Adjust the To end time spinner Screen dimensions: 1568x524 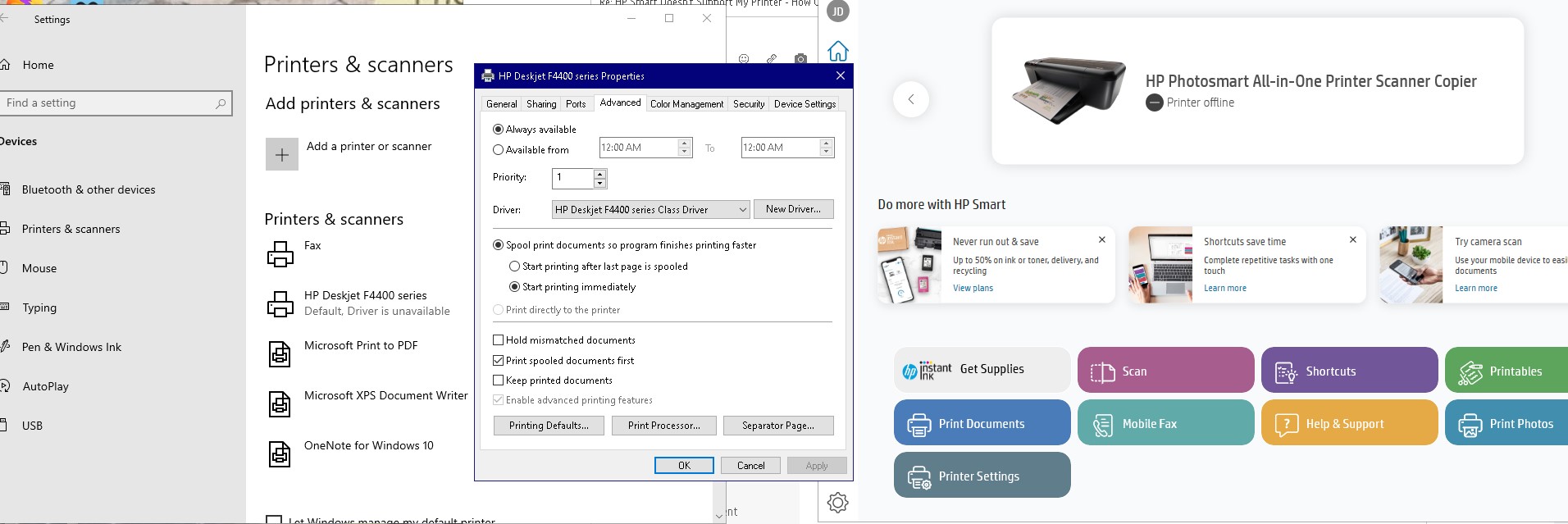tap(827, 148)
